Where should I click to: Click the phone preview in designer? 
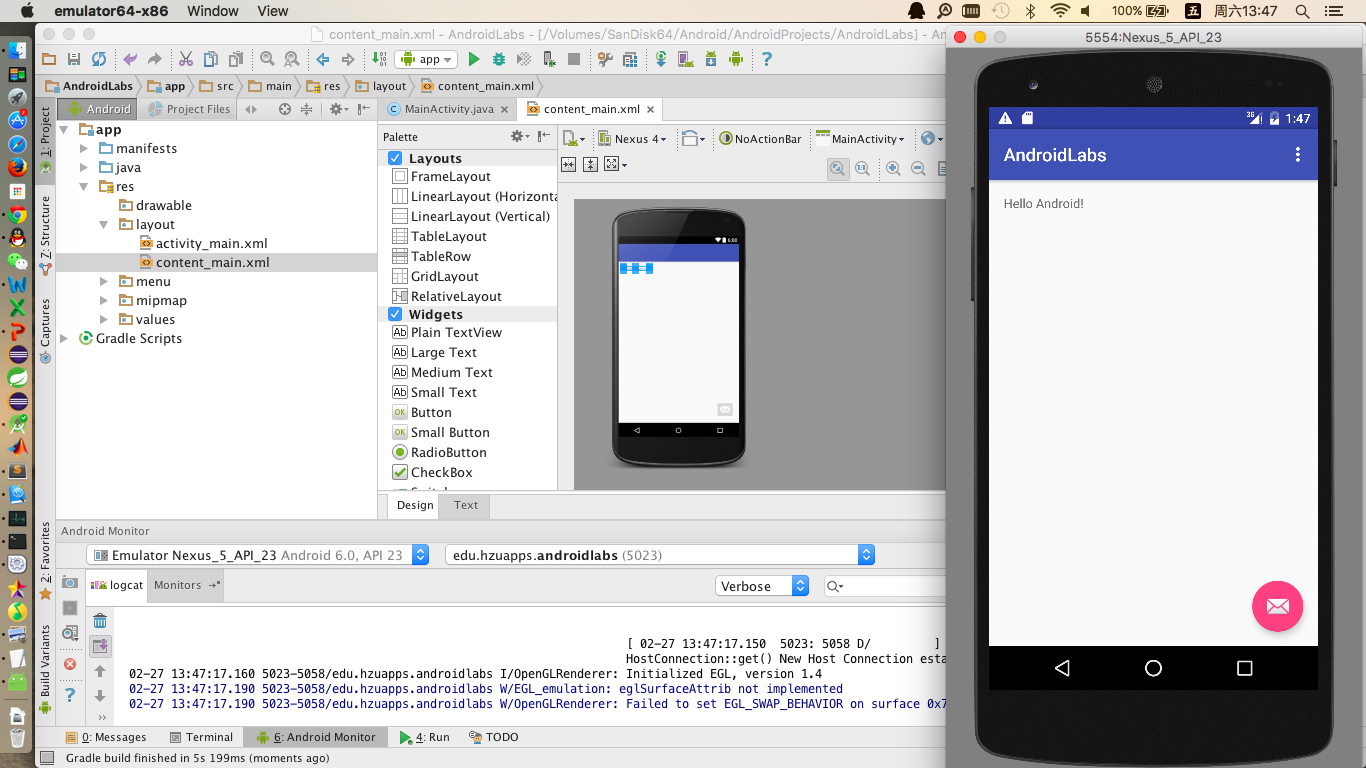point(679,337)
